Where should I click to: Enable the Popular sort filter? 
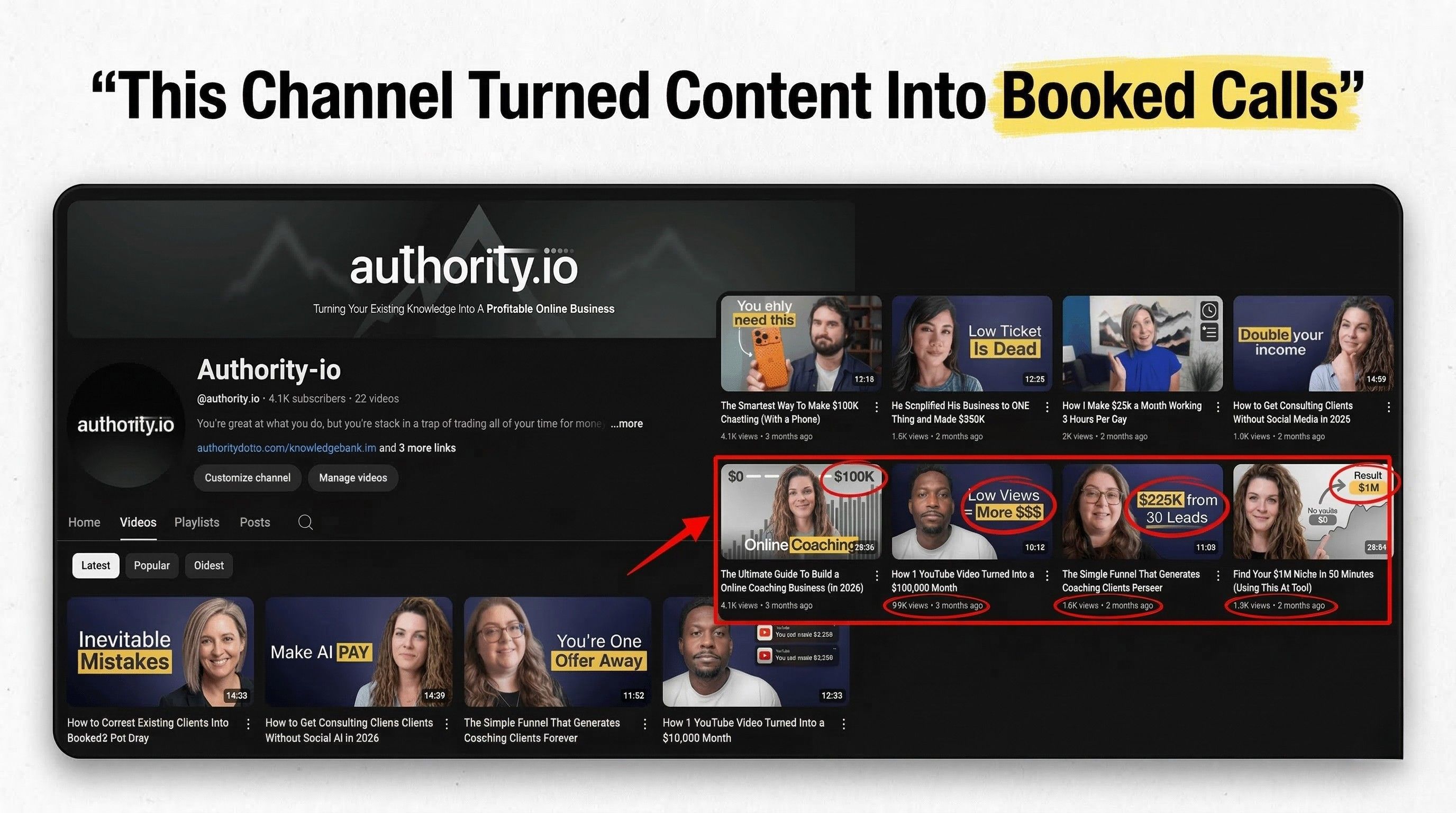tap(151, 565)
